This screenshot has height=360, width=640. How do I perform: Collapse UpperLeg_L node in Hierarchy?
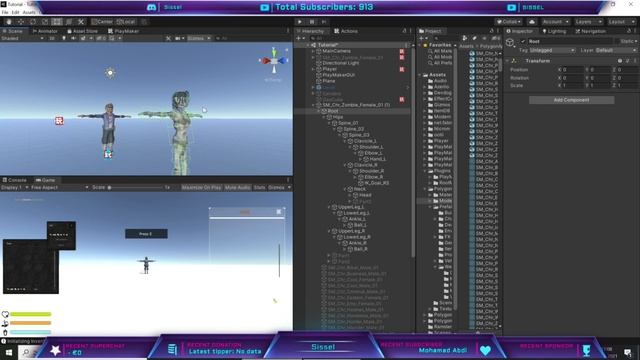pyautogui.click(x=329, y=207)
